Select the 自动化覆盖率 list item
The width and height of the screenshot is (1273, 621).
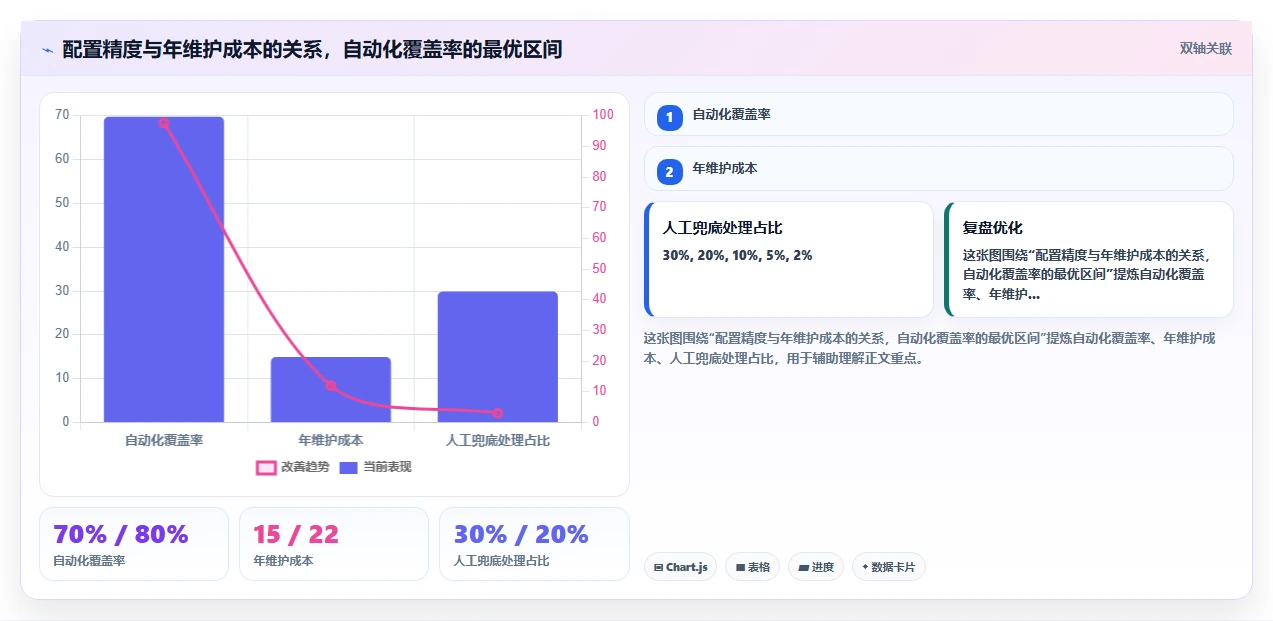coord(938,114)
